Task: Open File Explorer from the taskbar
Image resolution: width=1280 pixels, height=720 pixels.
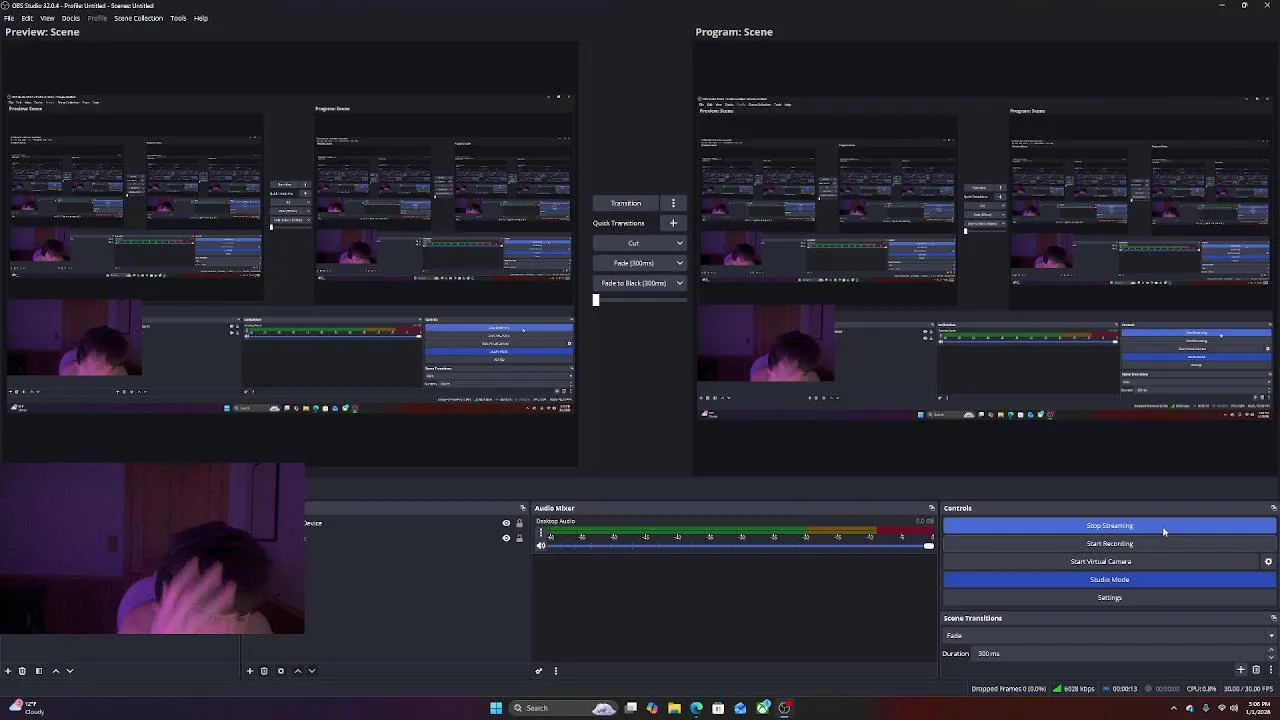Action: pyautogui.click(x=674, y=708)
